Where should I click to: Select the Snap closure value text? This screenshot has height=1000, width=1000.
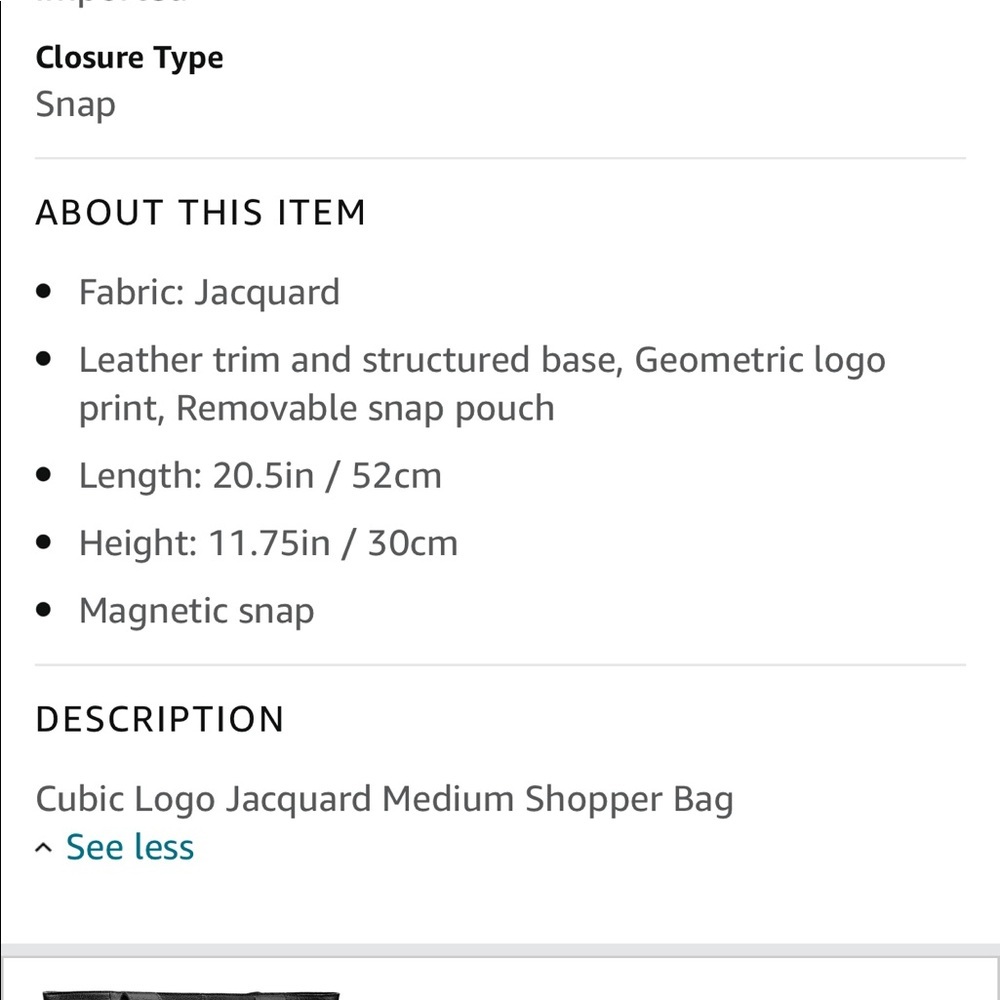point(75,104)
